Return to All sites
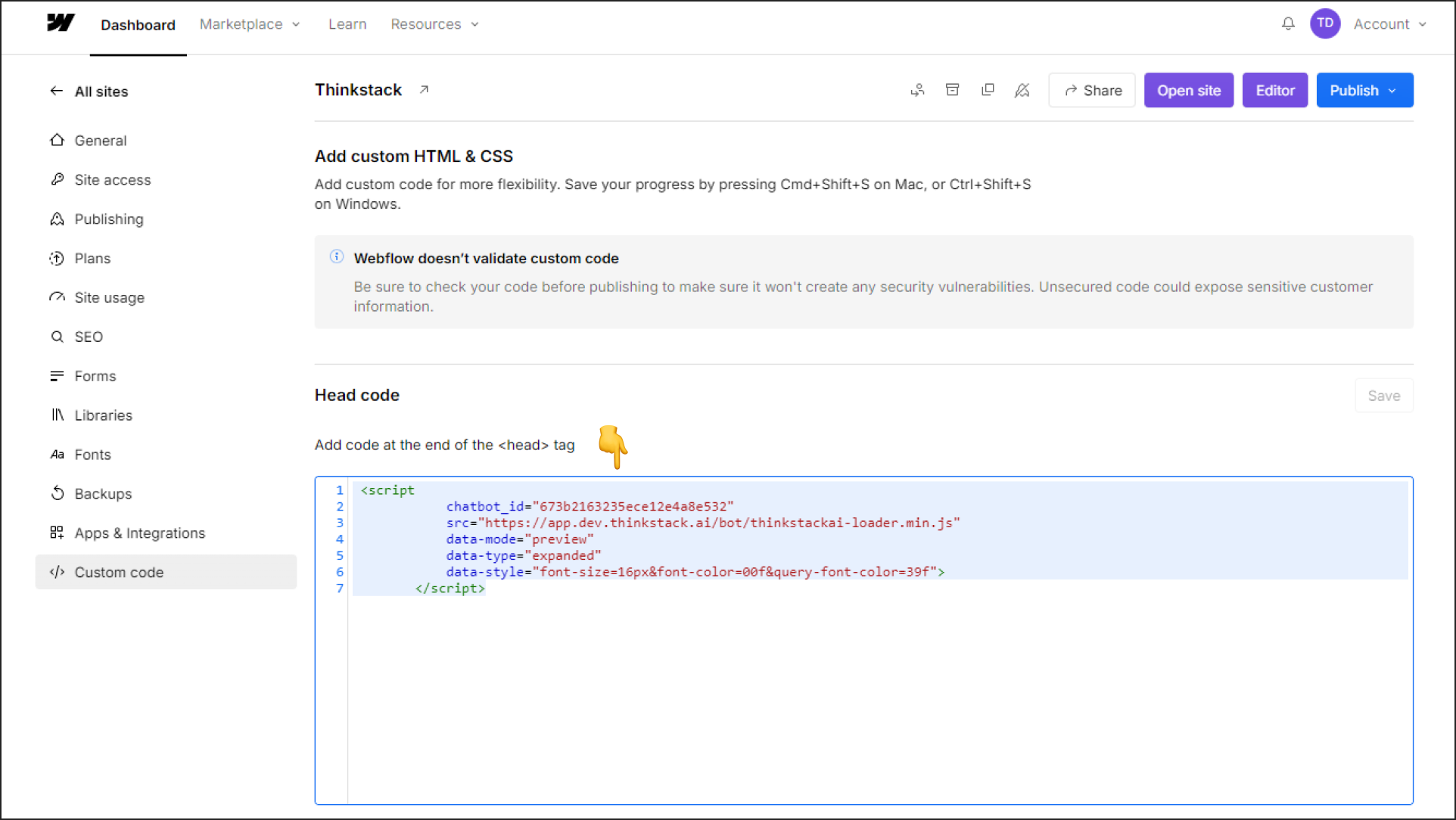1456x820 pixels. [101, 92]
